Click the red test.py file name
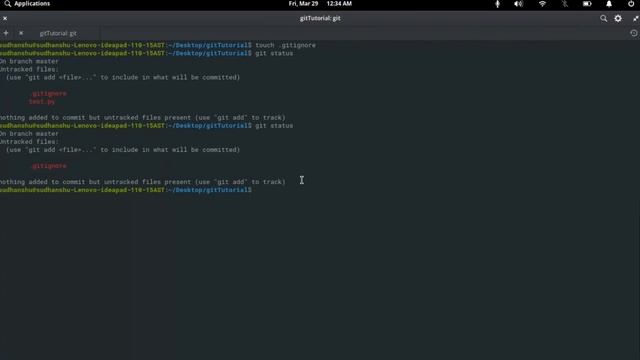 [42, 102]
